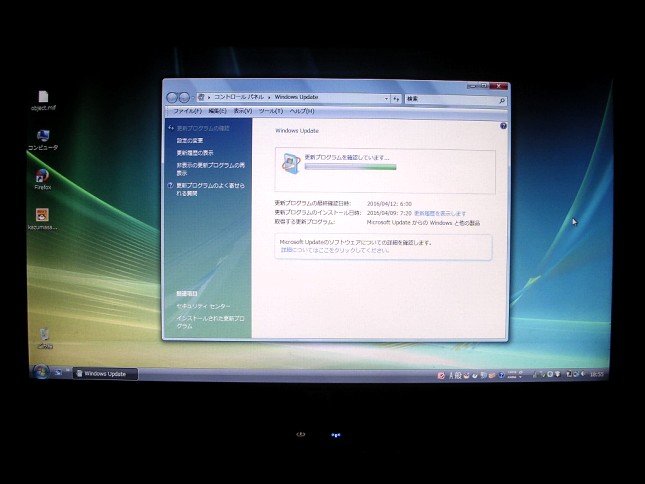Click the language bar options down arrow
The width and height of the screenshot is (645, 484).
[521, 376]
